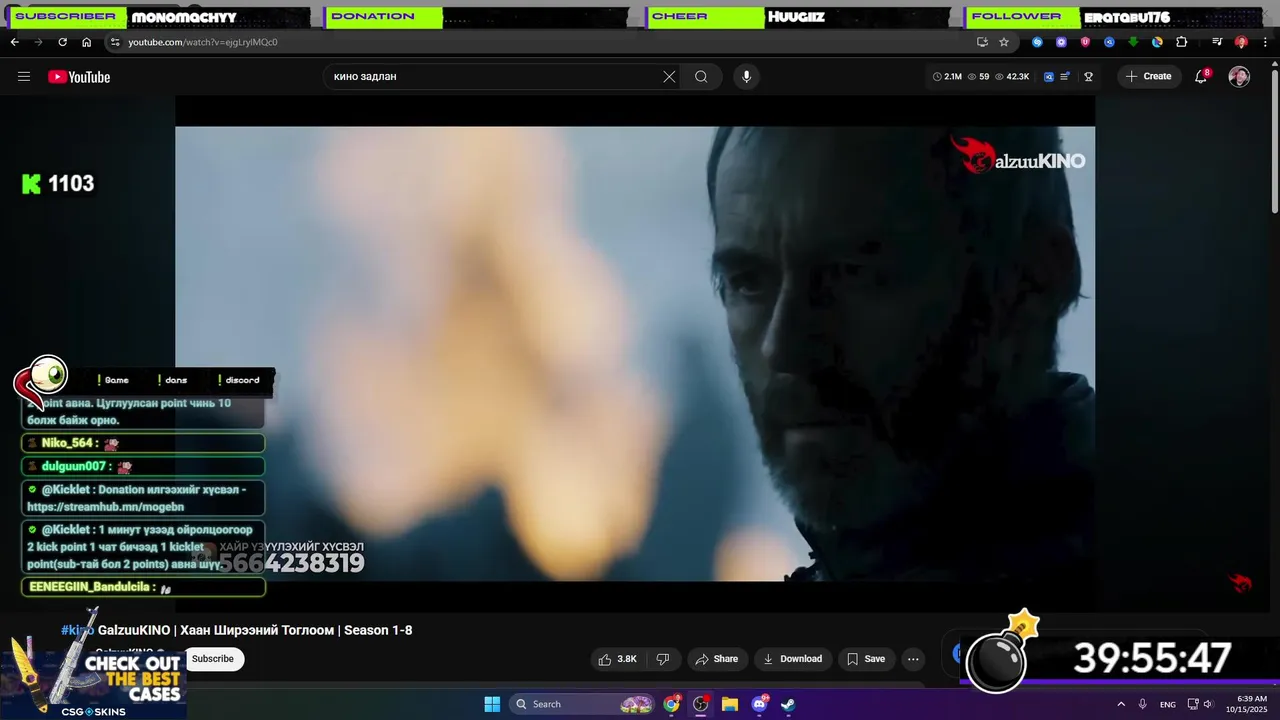Reload the page
This screenshot has width=1280, height=720.
[x=62, y=42]
